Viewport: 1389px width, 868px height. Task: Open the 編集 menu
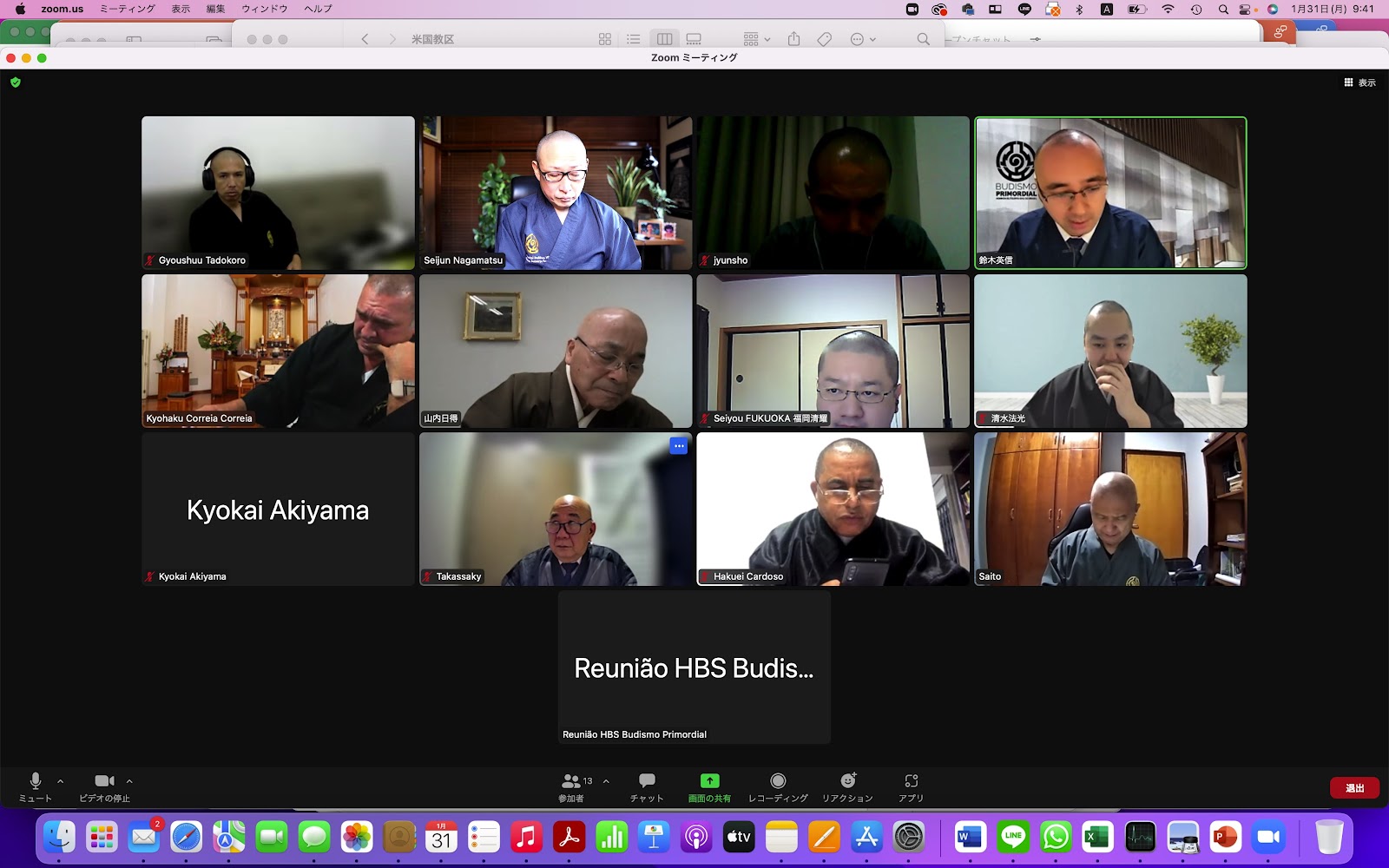coord(215,9)
